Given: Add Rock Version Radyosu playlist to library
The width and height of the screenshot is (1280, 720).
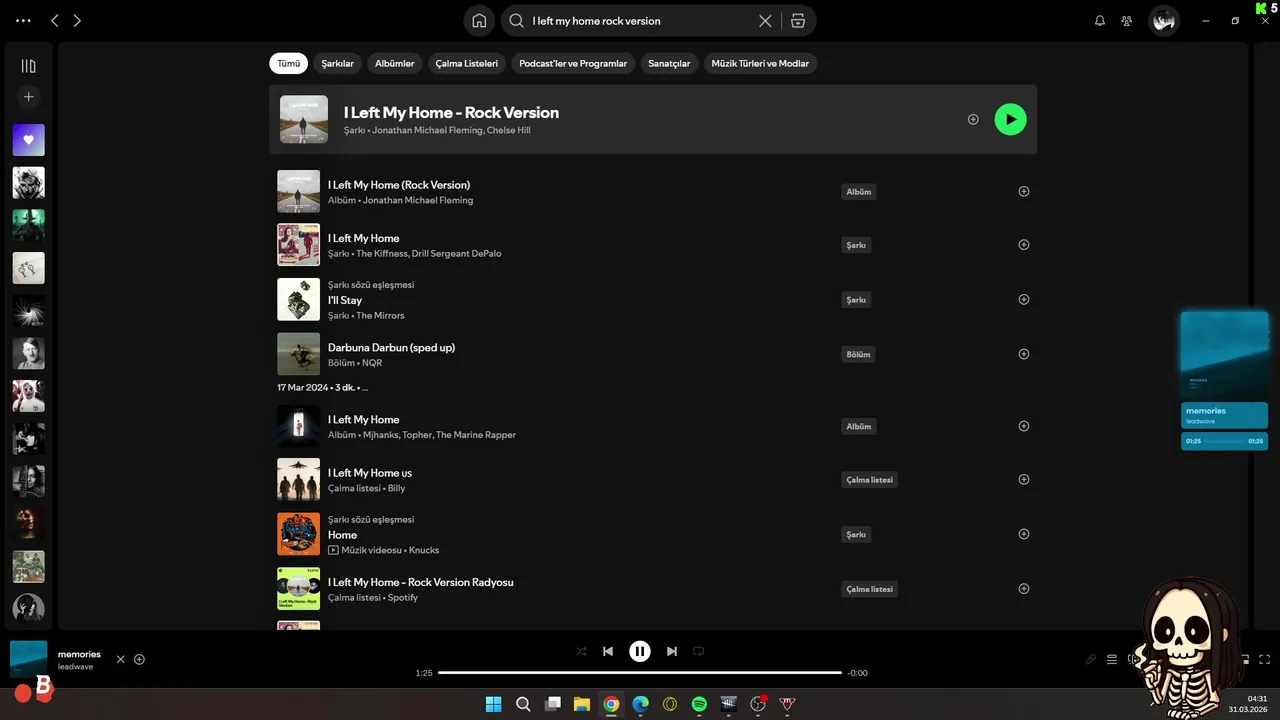Looking at the screenshot, I should coord(1023,588).
